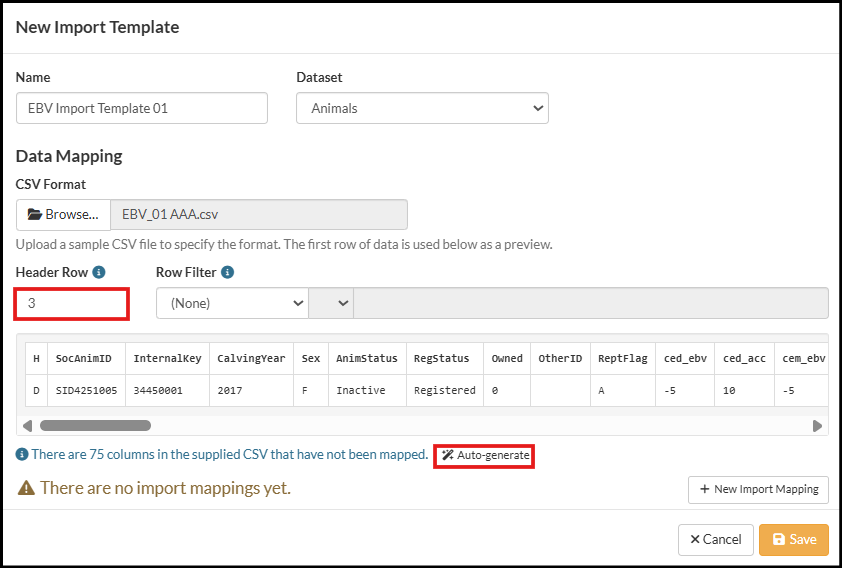
Task: Click the Header Row number field
Action: click(72, 303)
